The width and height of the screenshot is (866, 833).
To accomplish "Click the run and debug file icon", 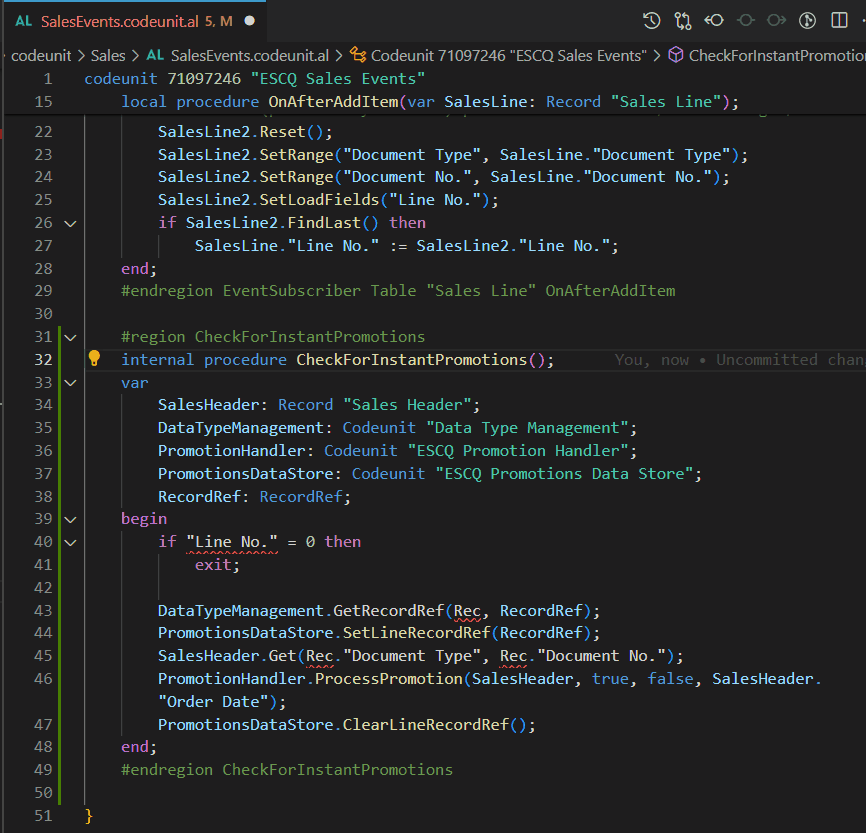I will point(806,19).
